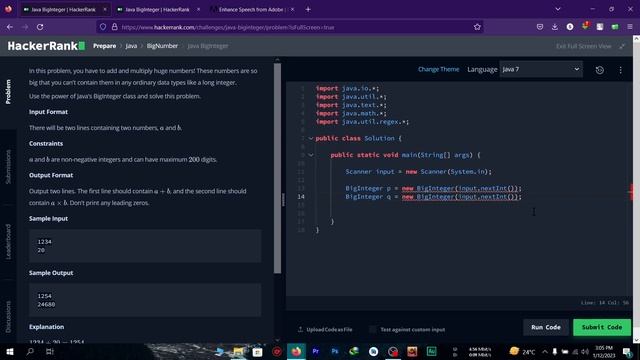
Task: Collapse the public class Solution fold arrow
Action: [x=311, y=138]
